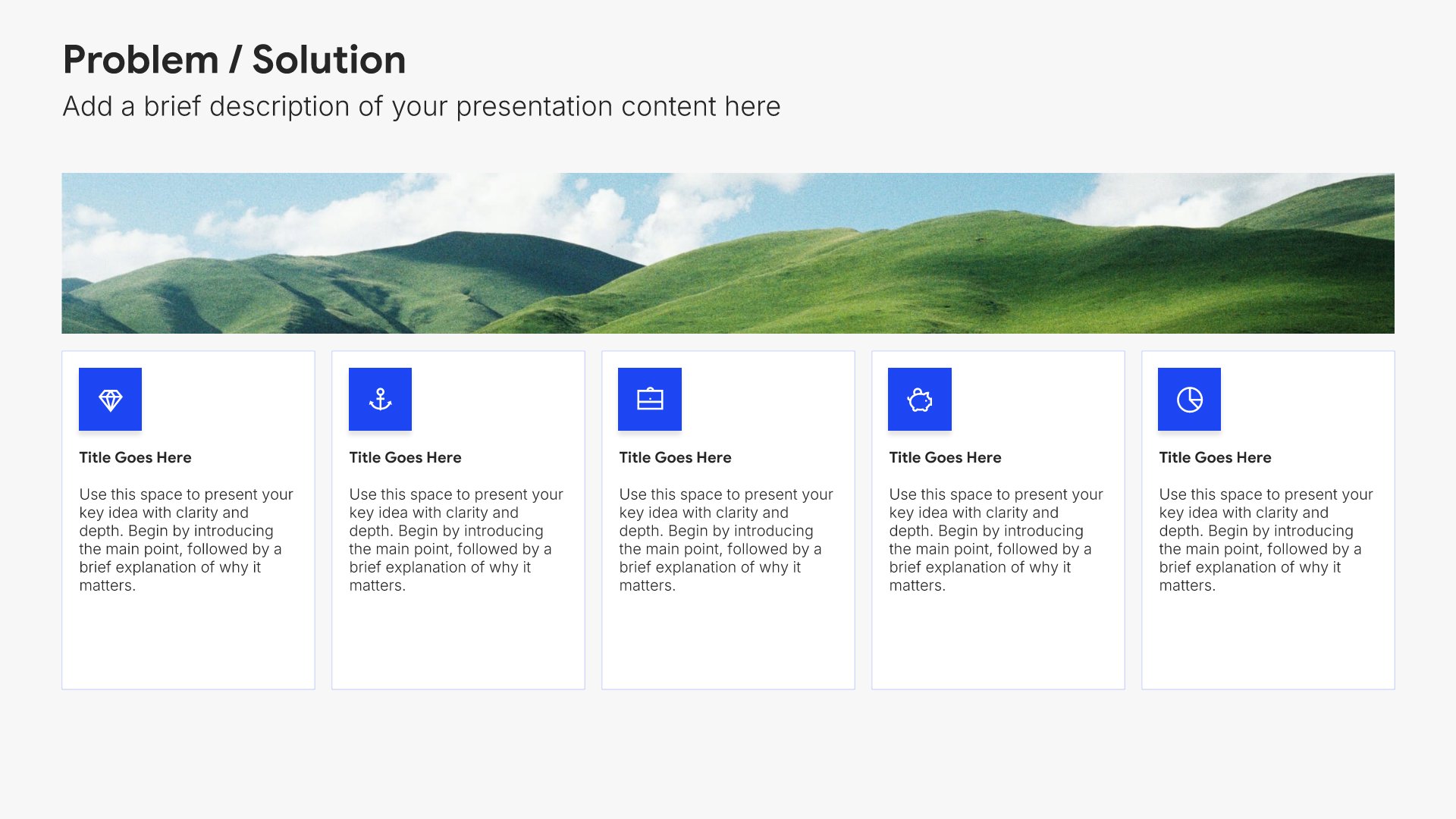Select the pie chart icon in fifth card
Viewport: 1456px width, 819px height.
pos(1189,400)
